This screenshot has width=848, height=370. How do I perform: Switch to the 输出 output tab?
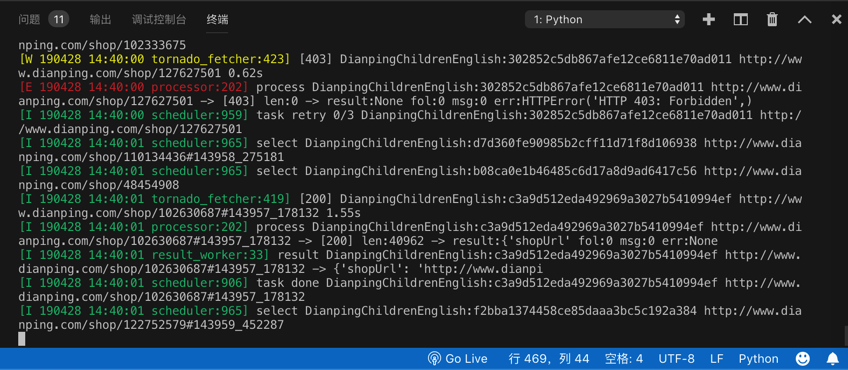coord(100,20)
